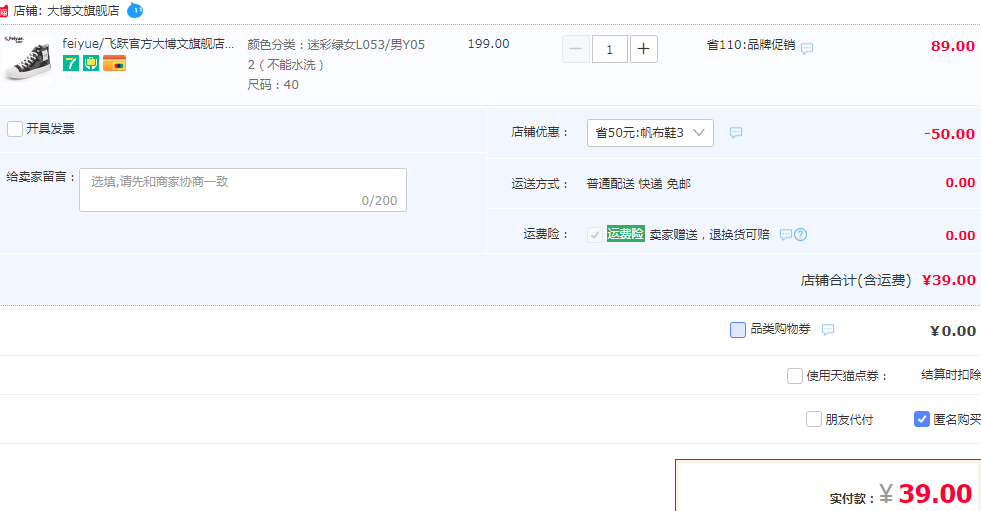The width and height of the screenshot is (981, 511).
Task: Click comment icon beside store discount dropdown
Action: [736, 133]
